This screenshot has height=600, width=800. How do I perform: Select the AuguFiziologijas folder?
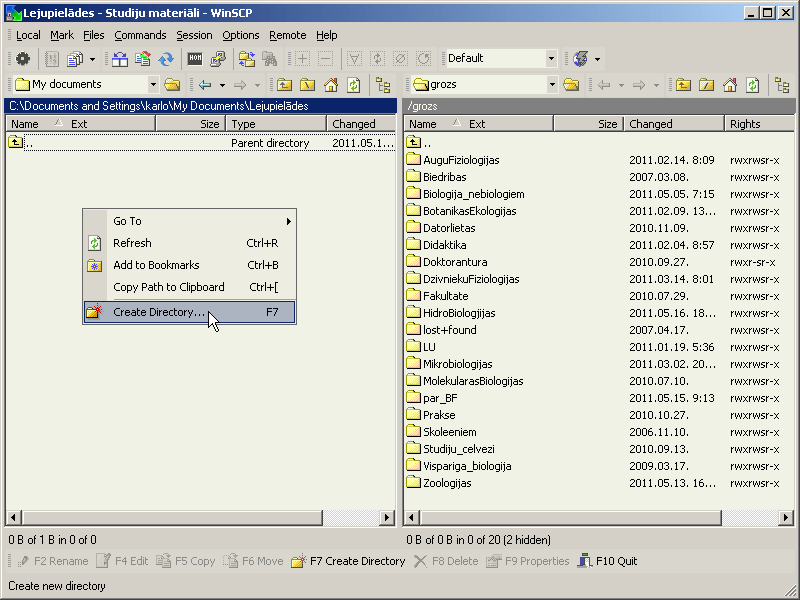(454, 160)
